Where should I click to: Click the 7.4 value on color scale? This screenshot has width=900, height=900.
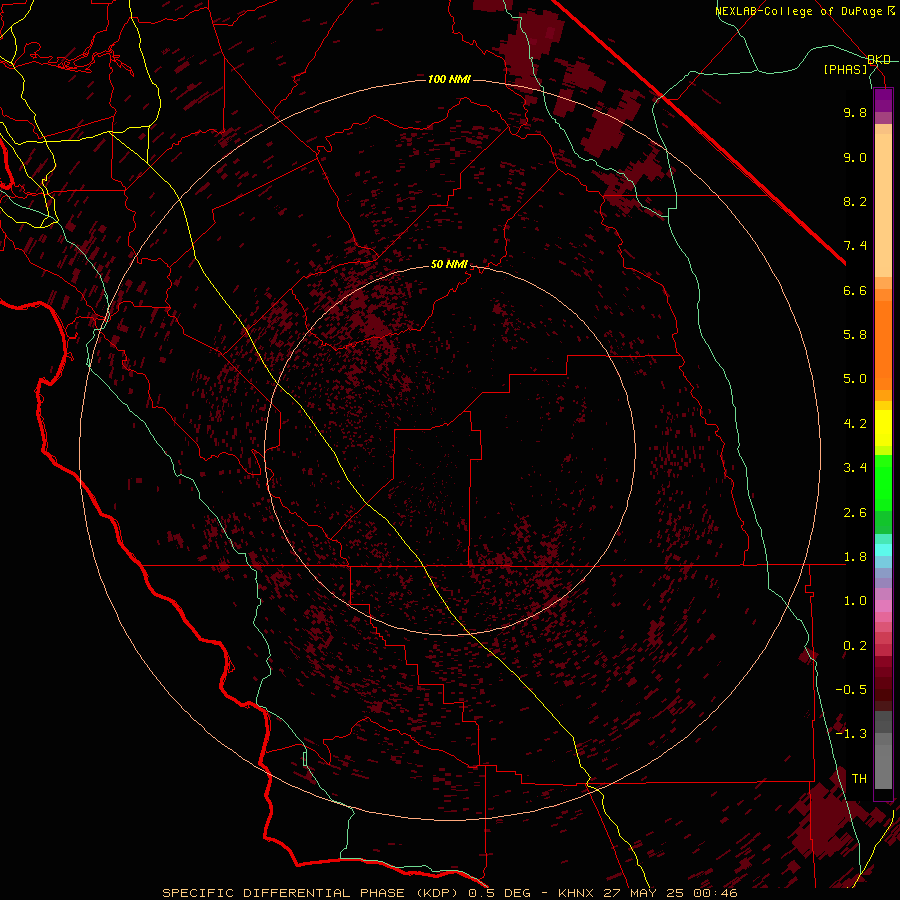pyautogui.click(x=855, y=246)
